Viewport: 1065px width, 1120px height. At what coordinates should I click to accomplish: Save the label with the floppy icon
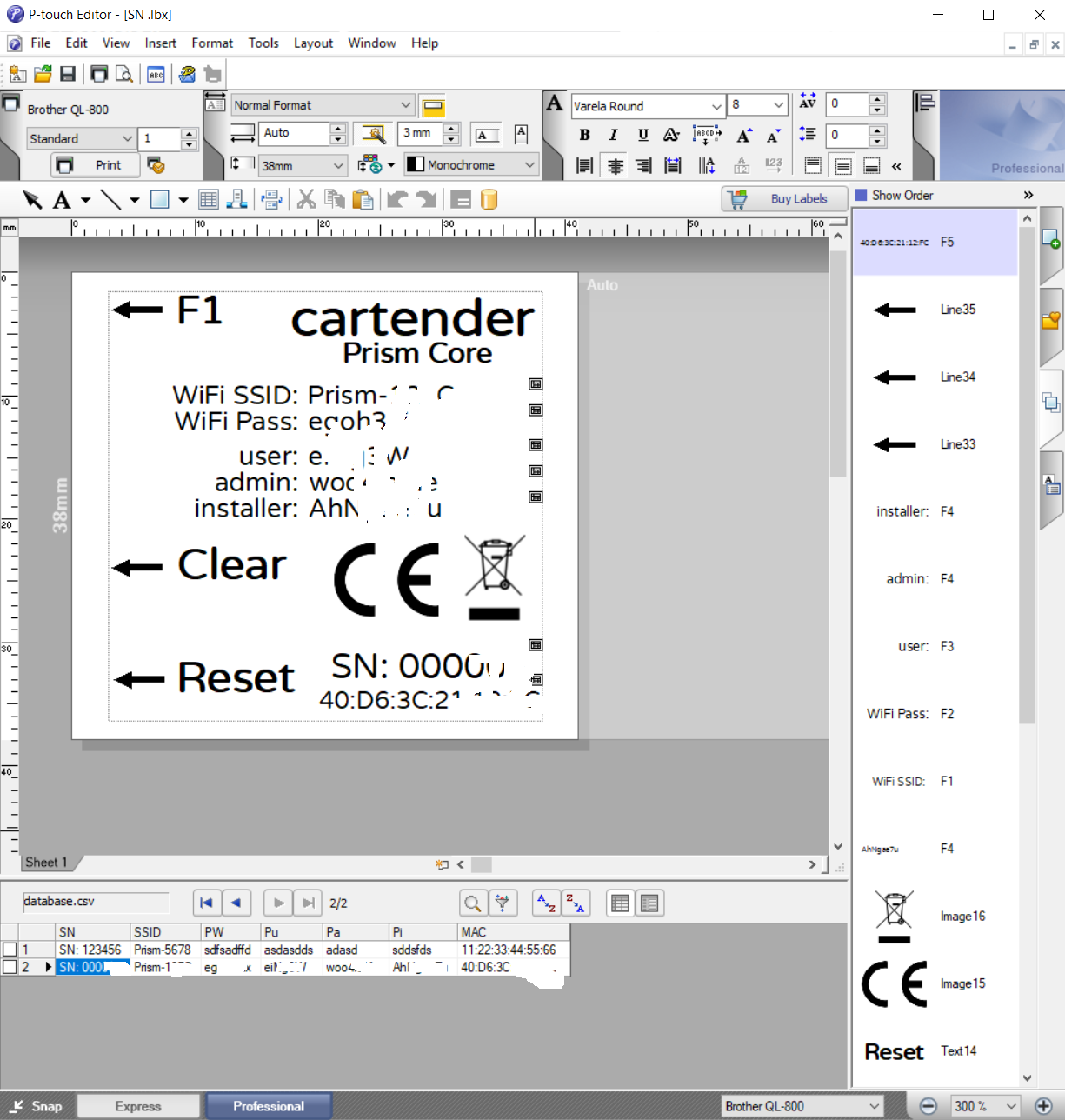click(67, 74)
